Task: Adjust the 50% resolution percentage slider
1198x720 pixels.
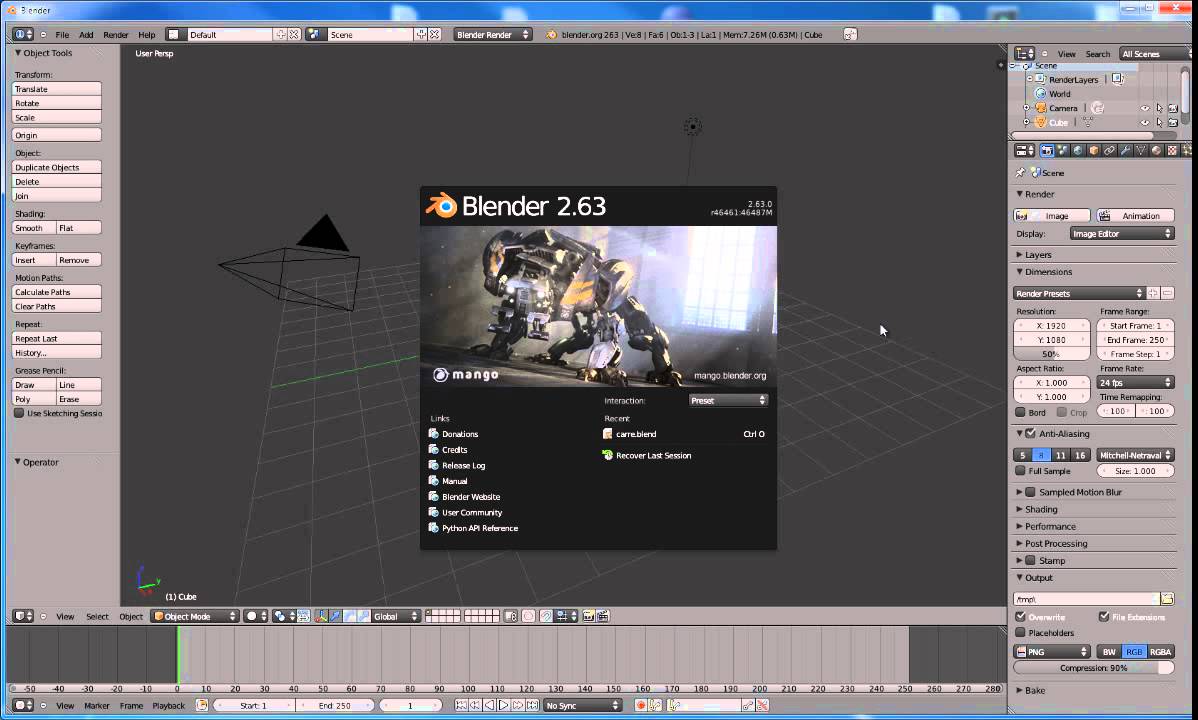Action: click(1051, 354)
